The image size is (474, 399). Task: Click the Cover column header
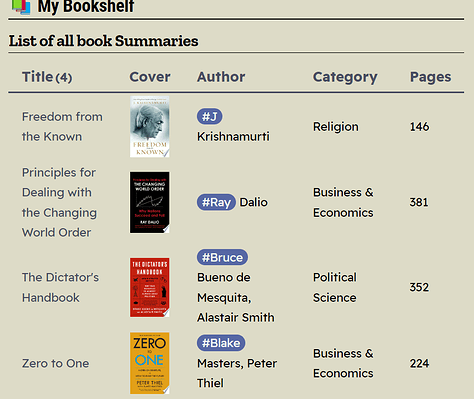tap(150, 77)
